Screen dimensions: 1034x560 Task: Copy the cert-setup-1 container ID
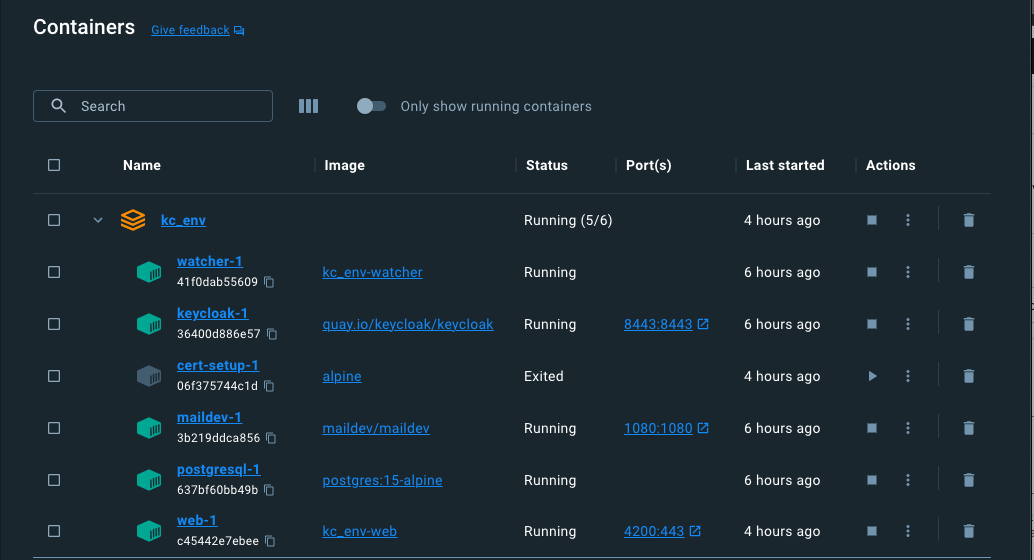click(x=269, y=386)
